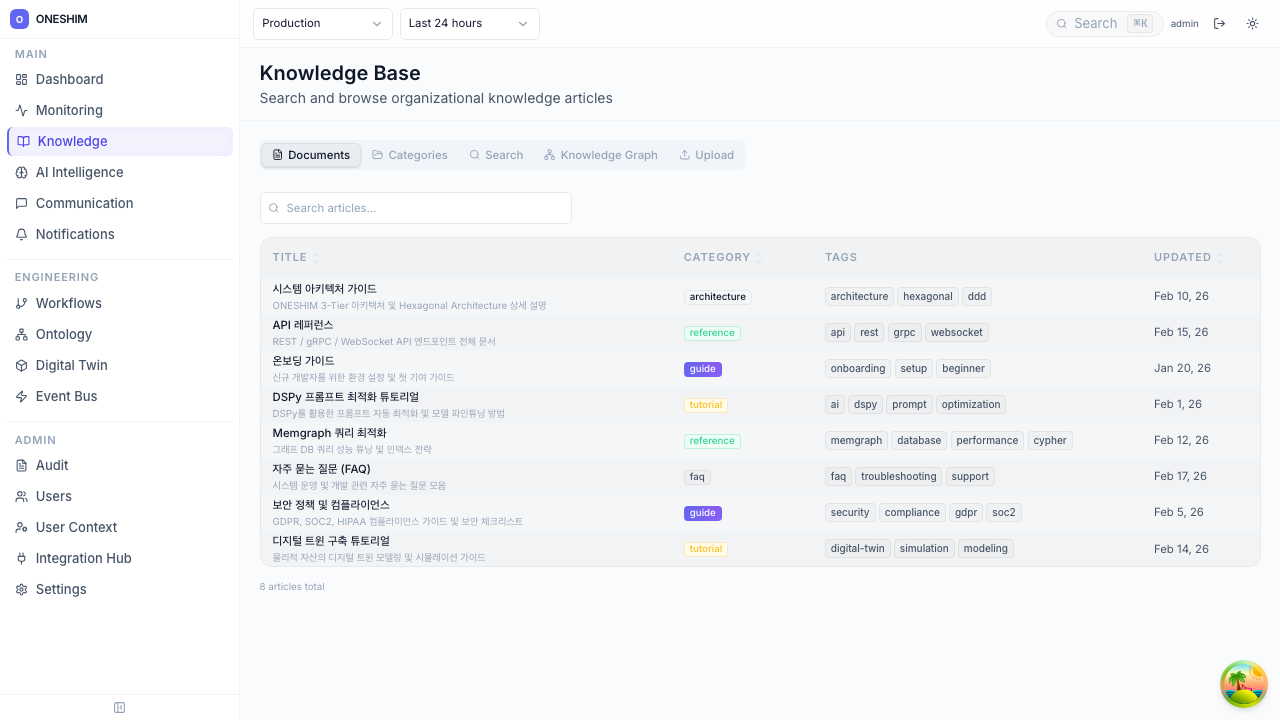Toggle light/dark theme sun icon
Image resolution: width=1280 pixels, height=720 pixels.
tap(1252, 24)
